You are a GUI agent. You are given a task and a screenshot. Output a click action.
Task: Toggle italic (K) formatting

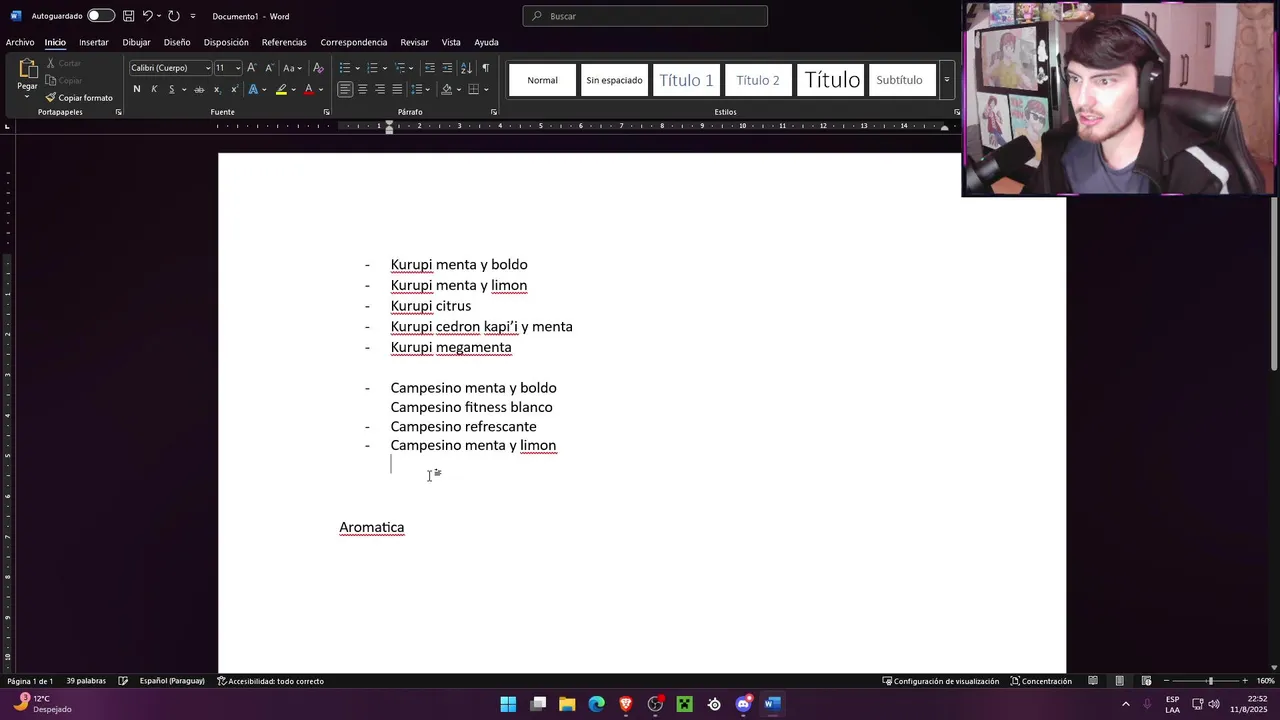click(x=154, y=89)
